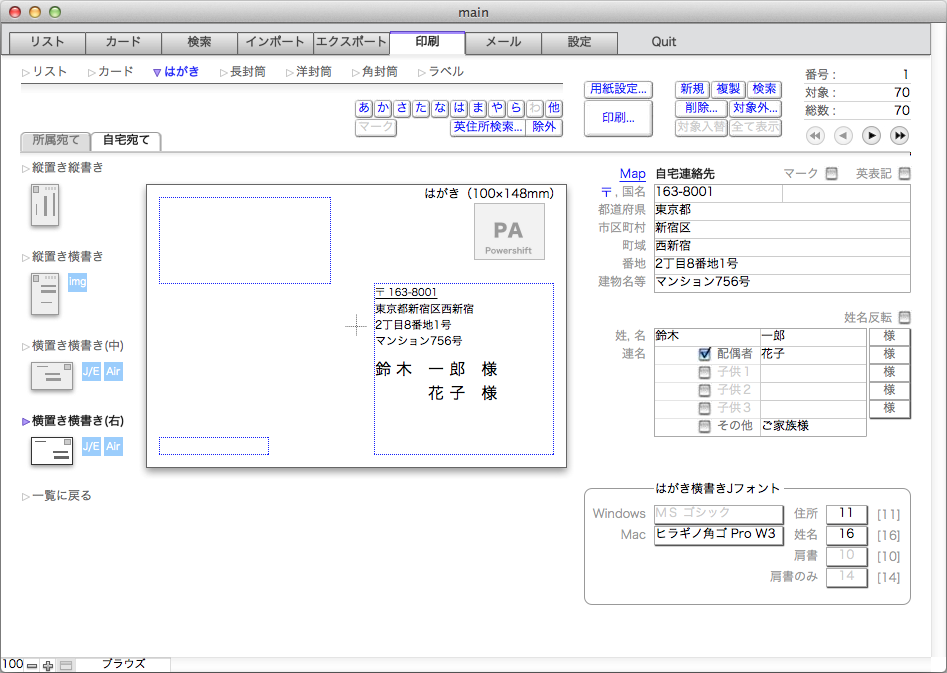The width and height of the screenshot is (947, 673).
Task: Open the Map link
Action: click(x=632, y=174)
